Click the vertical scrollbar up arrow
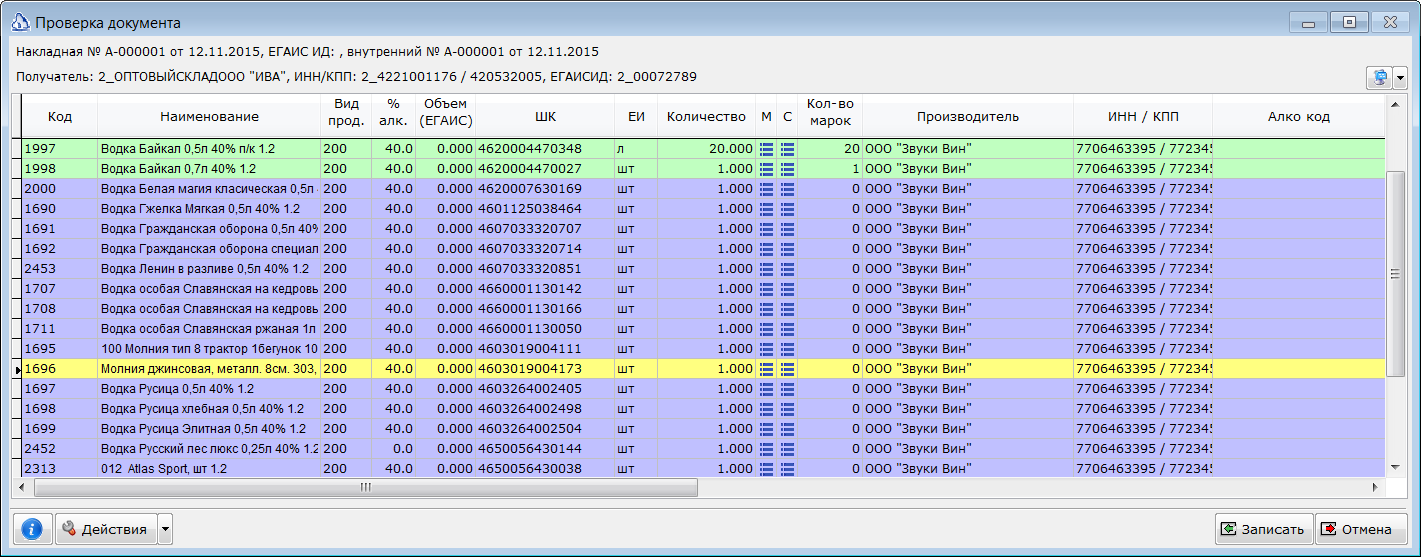 pos(1396,103)
